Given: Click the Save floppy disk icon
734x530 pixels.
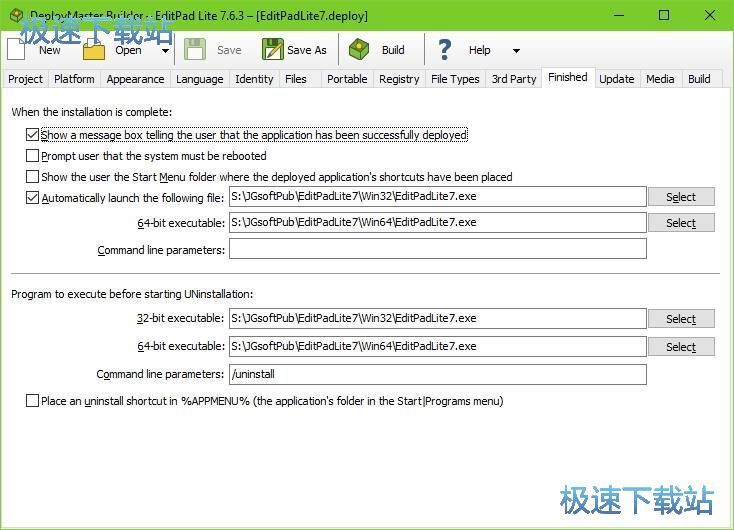Looking at the screenshot, I should [195, 49].
